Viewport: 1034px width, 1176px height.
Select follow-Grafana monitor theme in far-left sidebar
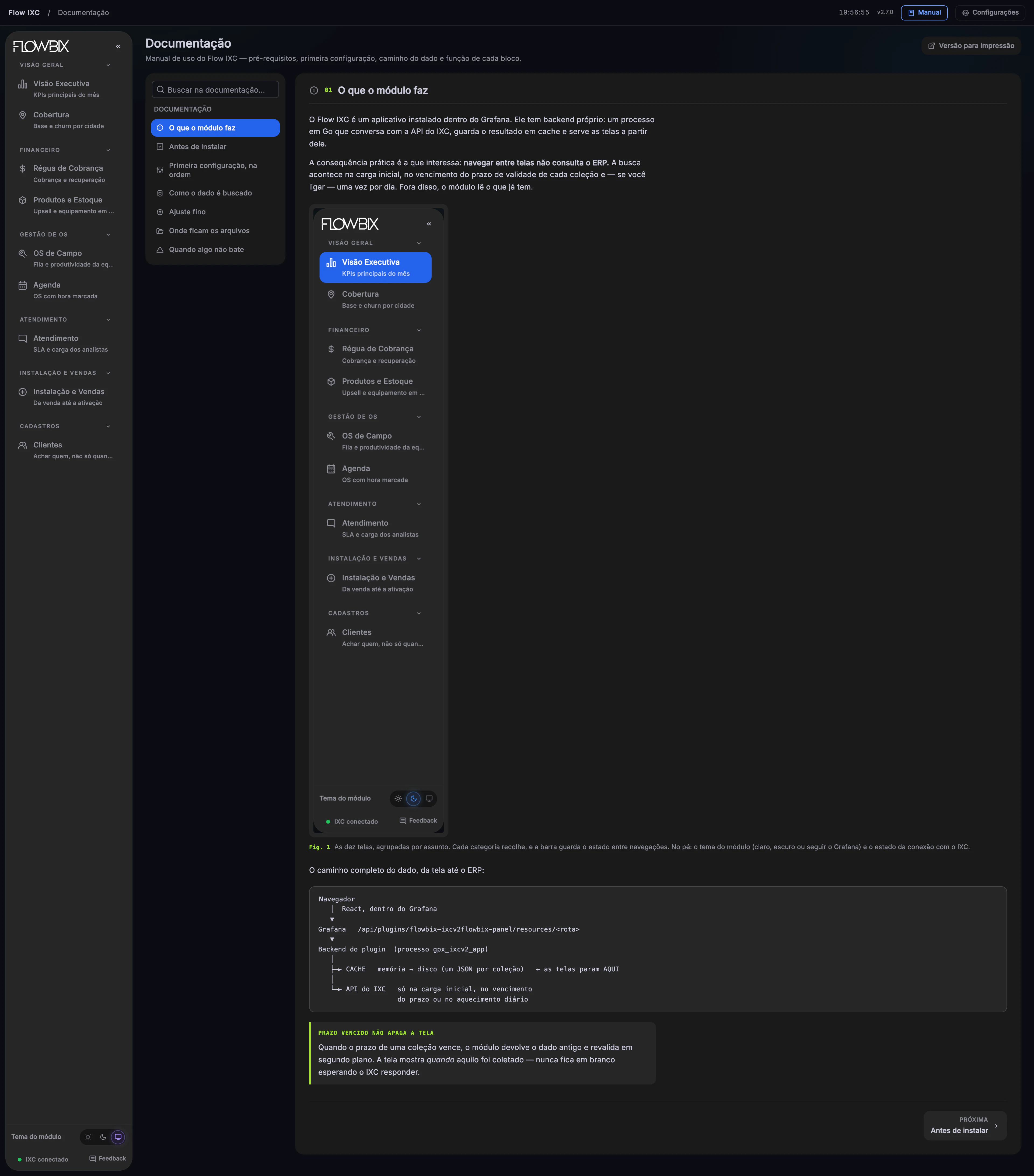click(x=118, y=1136)
